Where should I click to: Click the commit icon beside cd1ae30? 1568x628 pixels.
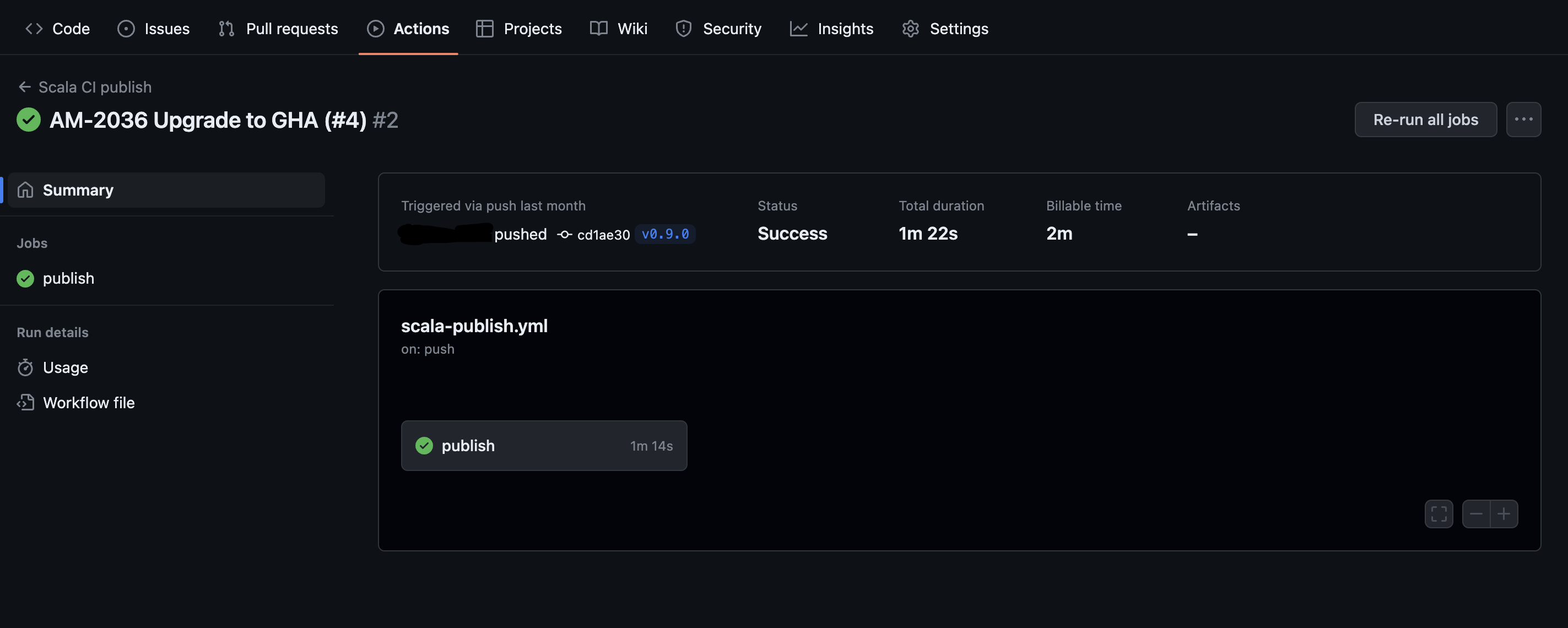564,234
